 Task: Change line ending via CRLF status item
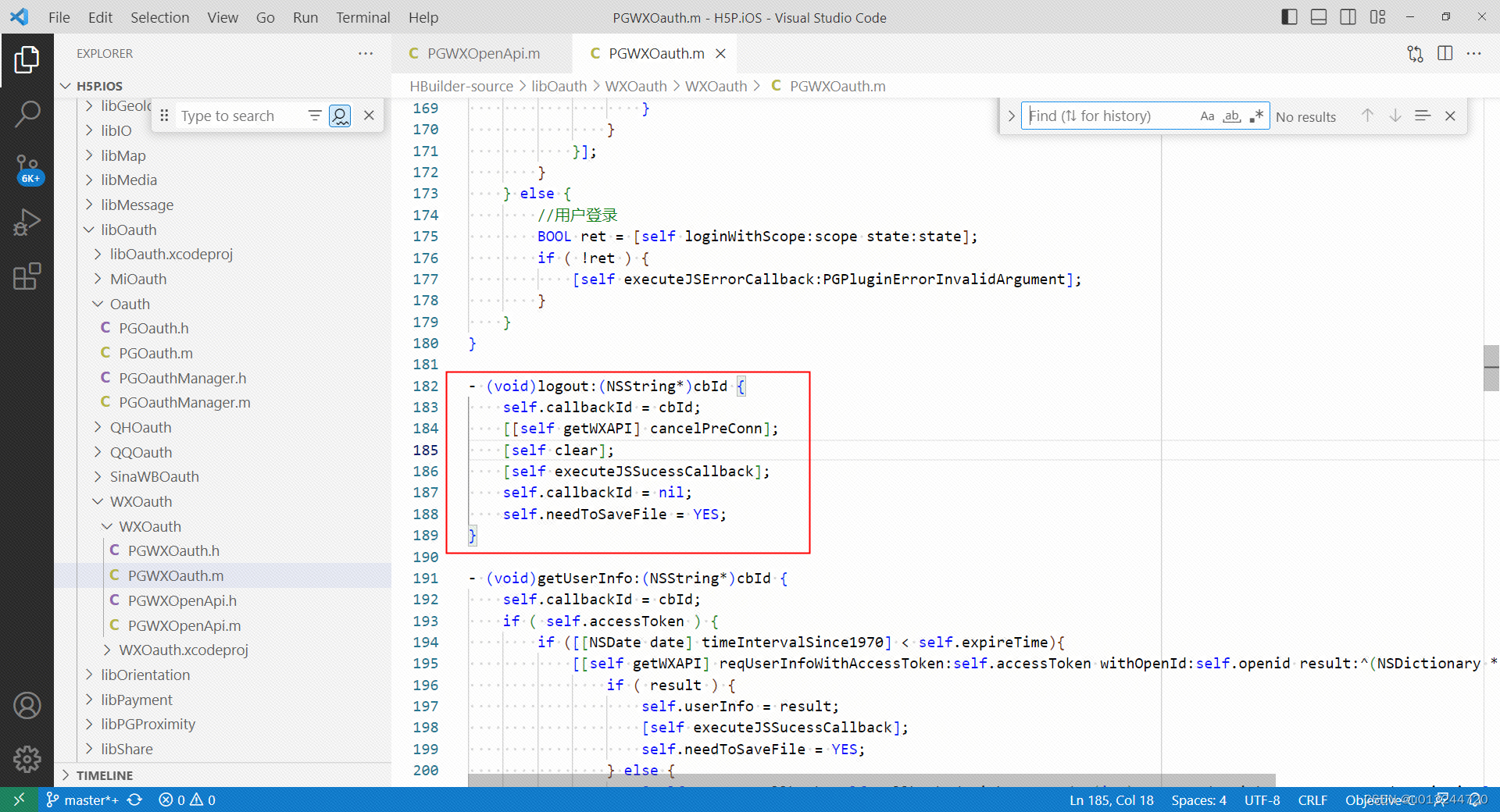[1312, 800]
